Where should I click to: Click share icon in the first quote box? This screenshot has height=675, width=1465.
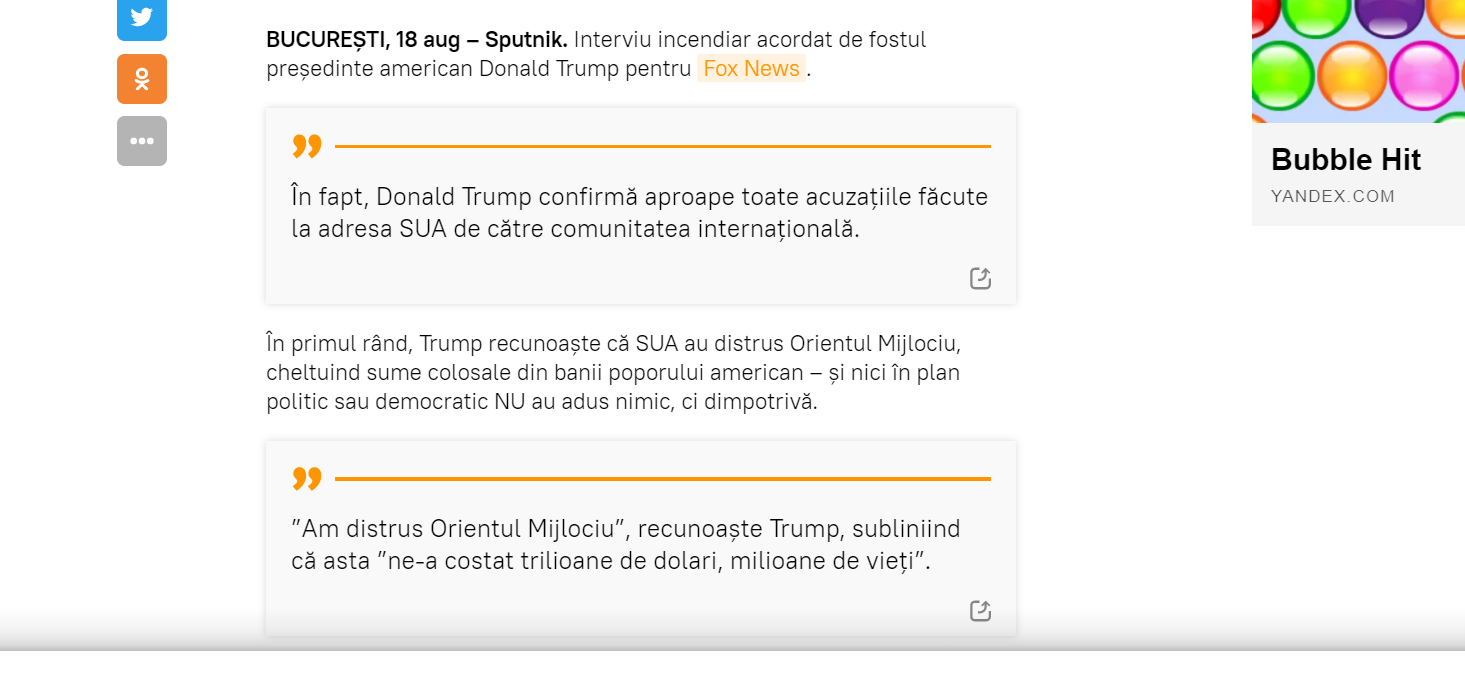coord(980,278)
